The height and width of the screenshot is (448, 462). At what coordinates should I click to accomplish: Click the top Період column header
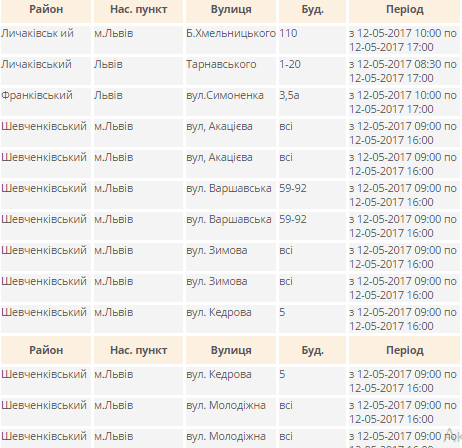[x=404, y=11]
